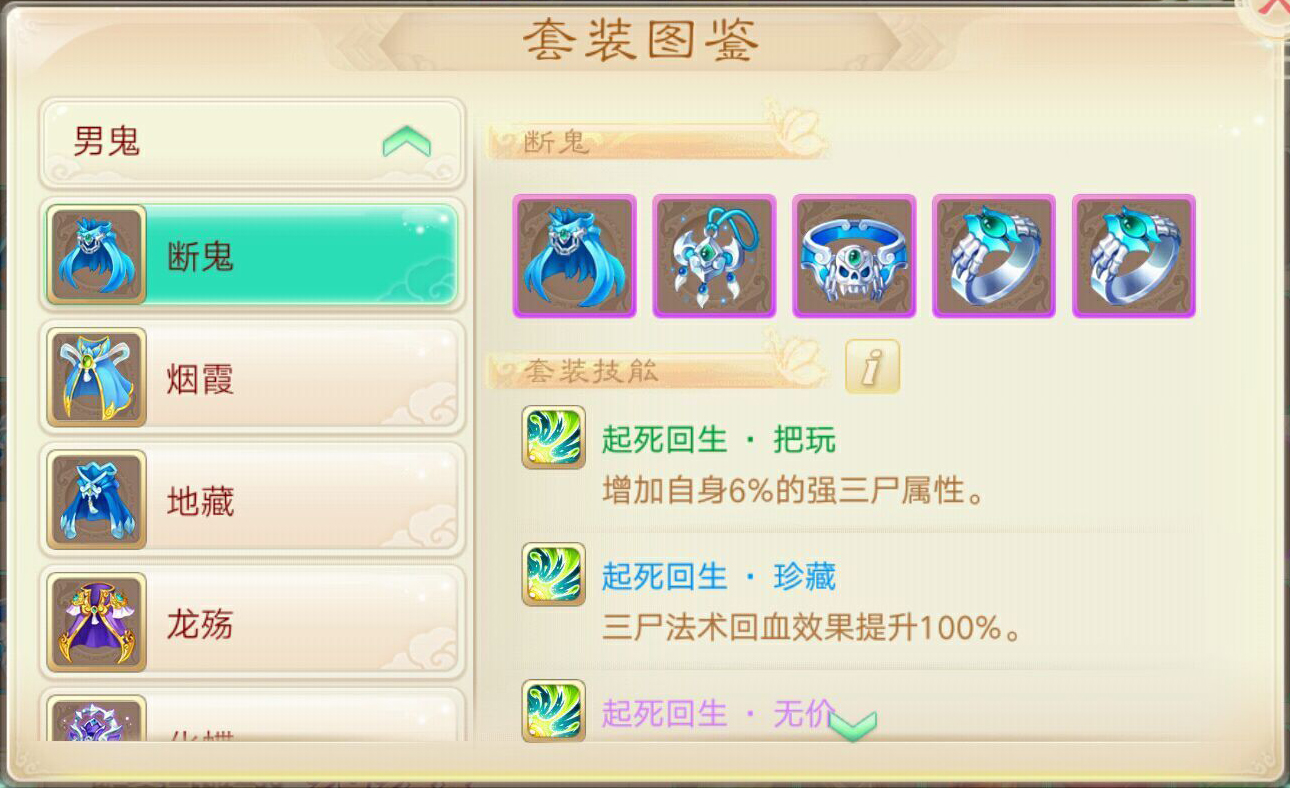
Task: Select the 断鬼 set in the list
Action: click(252, 257)
